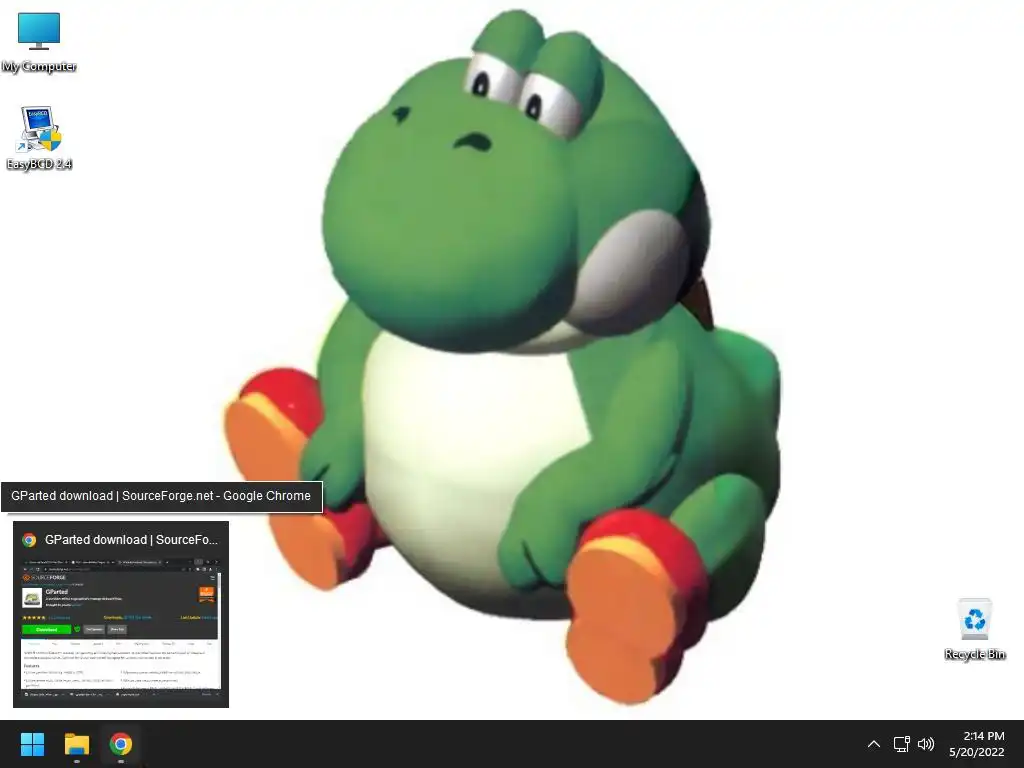Viewport: 1024px width, 768px height.
Task: Open File Explorer from the taskbar
Action: [x=76, y=744]
